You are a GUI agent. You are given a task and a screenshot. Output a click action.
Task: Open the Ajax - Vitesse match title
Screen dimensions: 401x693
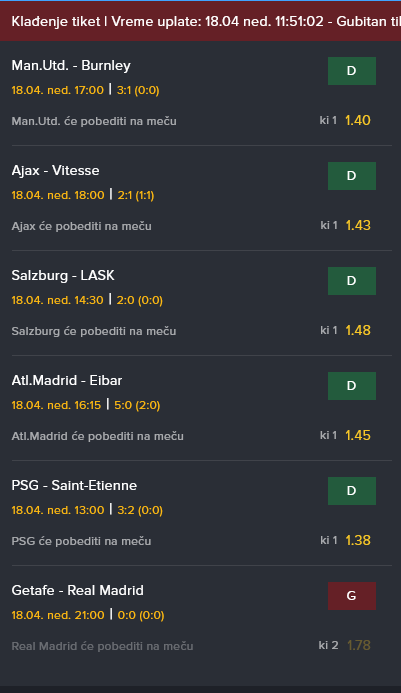[x=55, y=171]
